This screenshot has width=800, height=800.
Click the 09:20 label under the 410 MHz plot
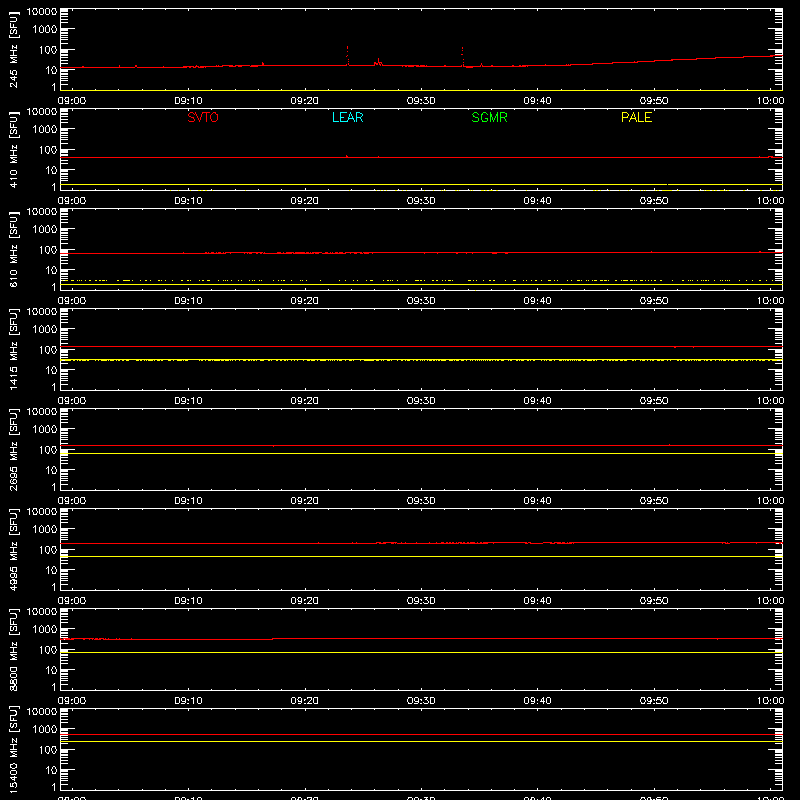pyautogui.click(x=305, y=201)
